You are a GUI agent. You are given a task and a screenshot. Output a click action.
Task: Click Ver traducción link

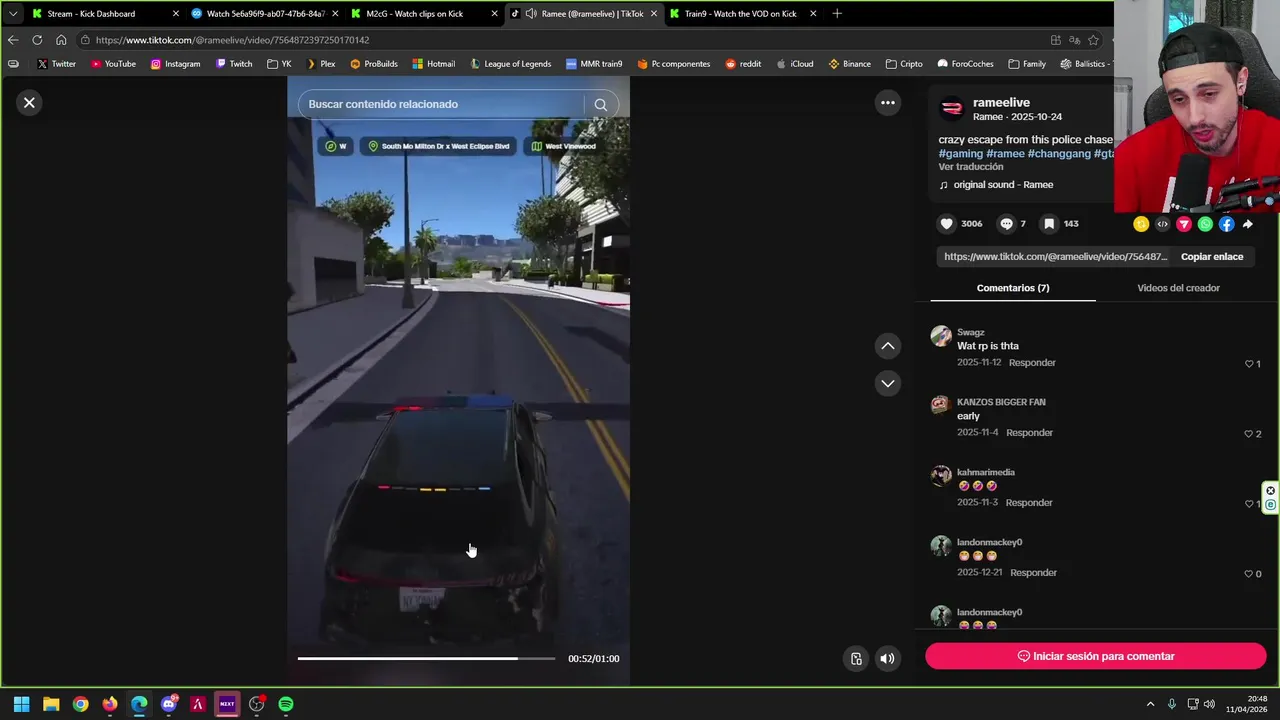click(970, 167)
